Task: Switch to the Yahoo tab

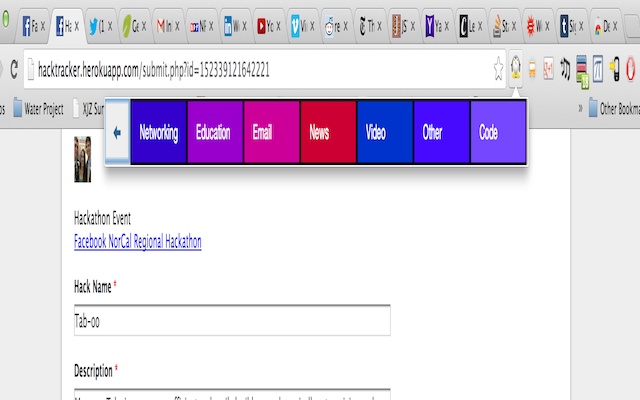Action: tap(437, 27)
